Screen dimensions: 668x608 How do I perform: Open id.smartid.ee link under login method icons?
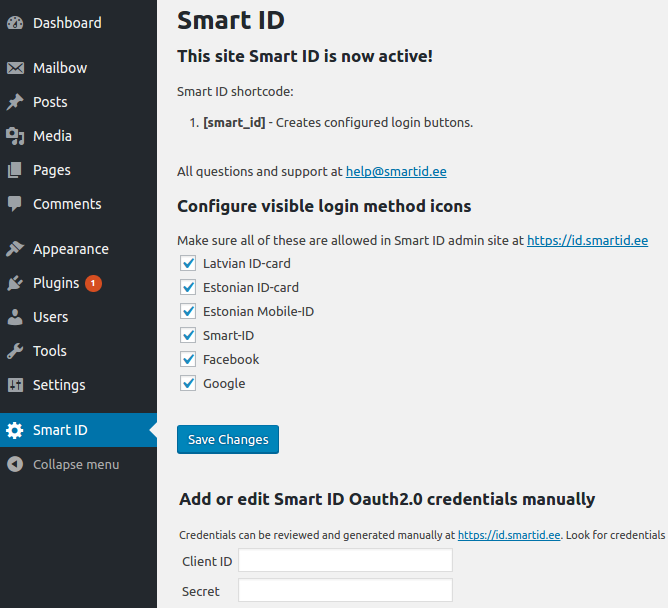pos(587,240)
